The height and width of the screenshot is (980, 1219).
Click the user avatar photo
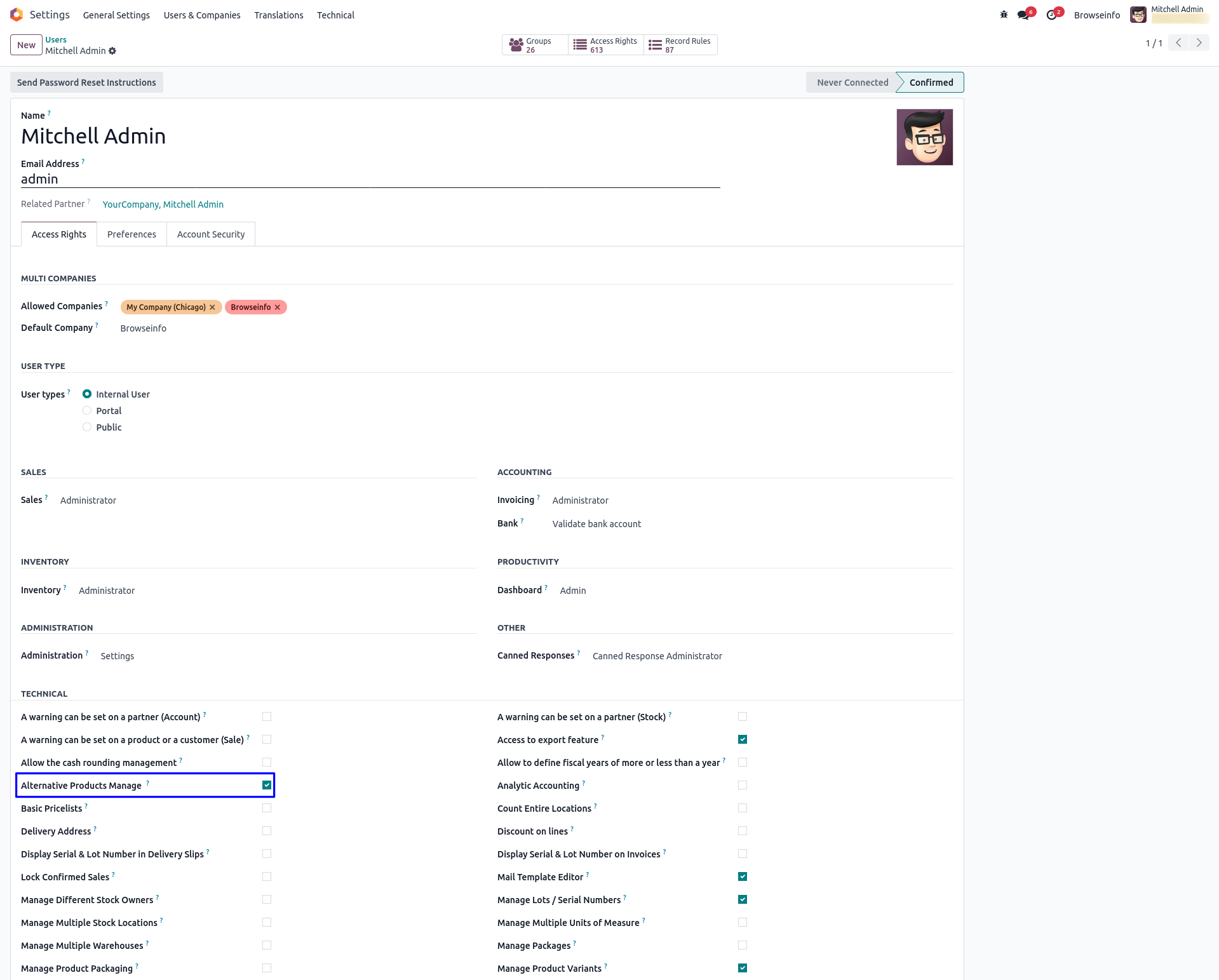tap(924, 137)
